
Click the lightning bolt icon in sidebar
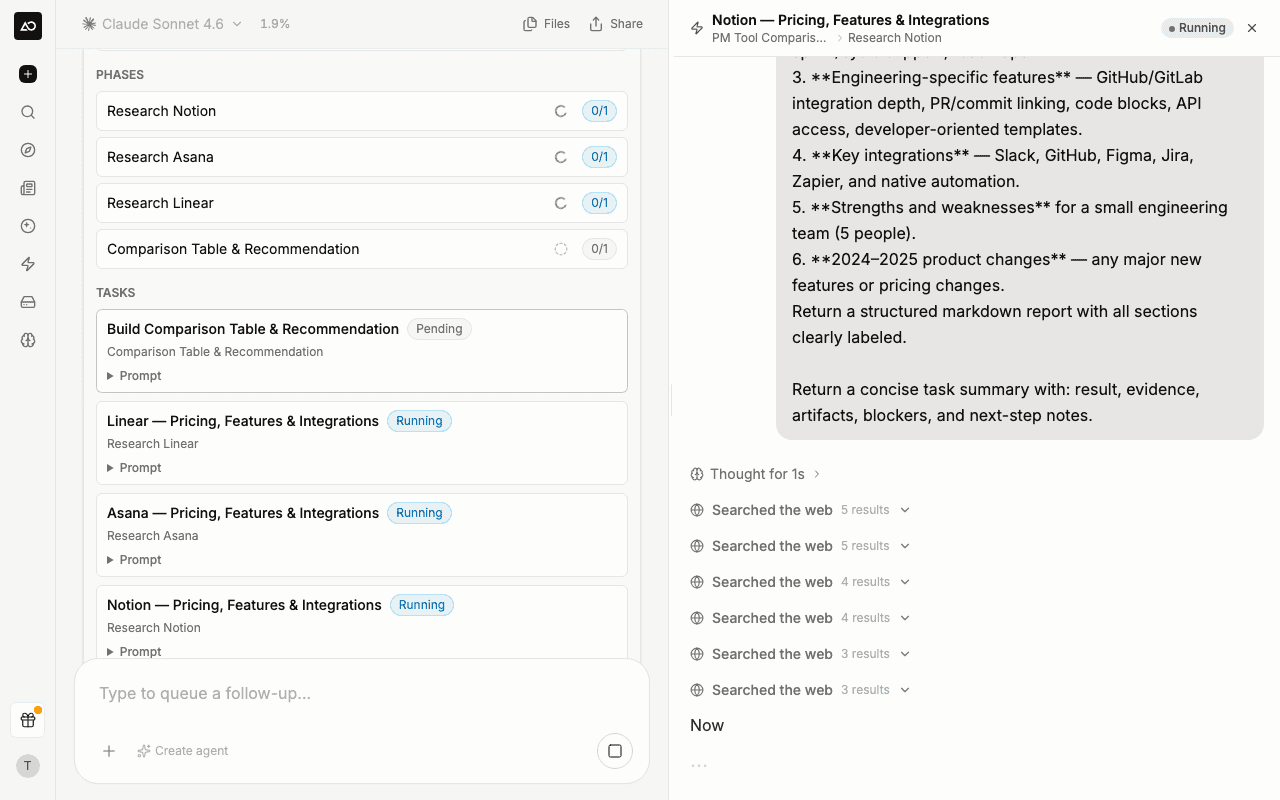click(x=28, y=264)
